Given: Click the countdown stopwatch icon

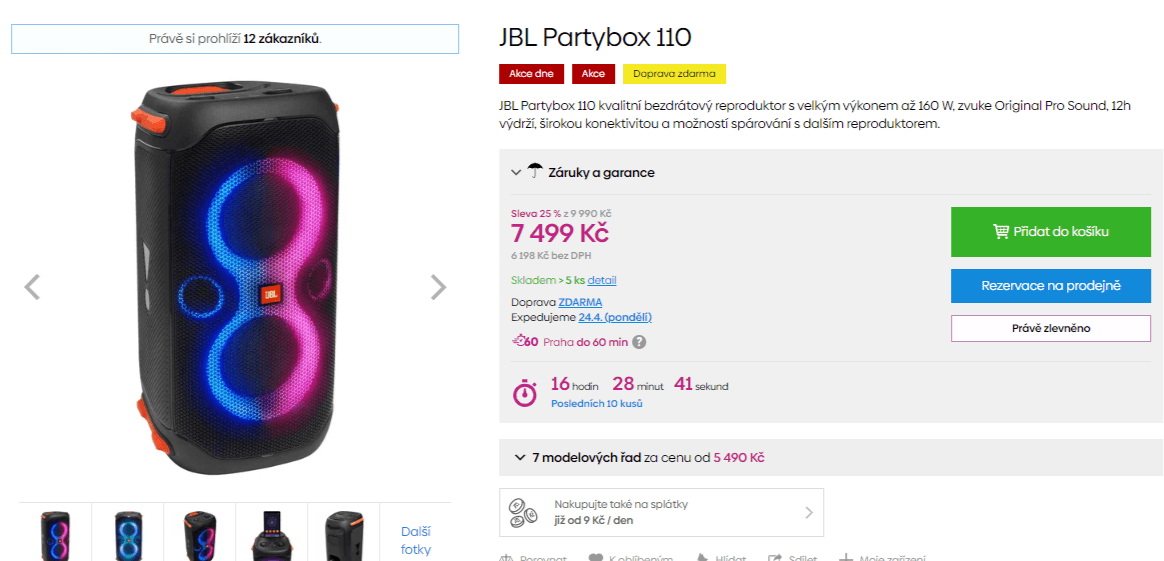Looking at the screenshot, I should (x=525, y=392).
